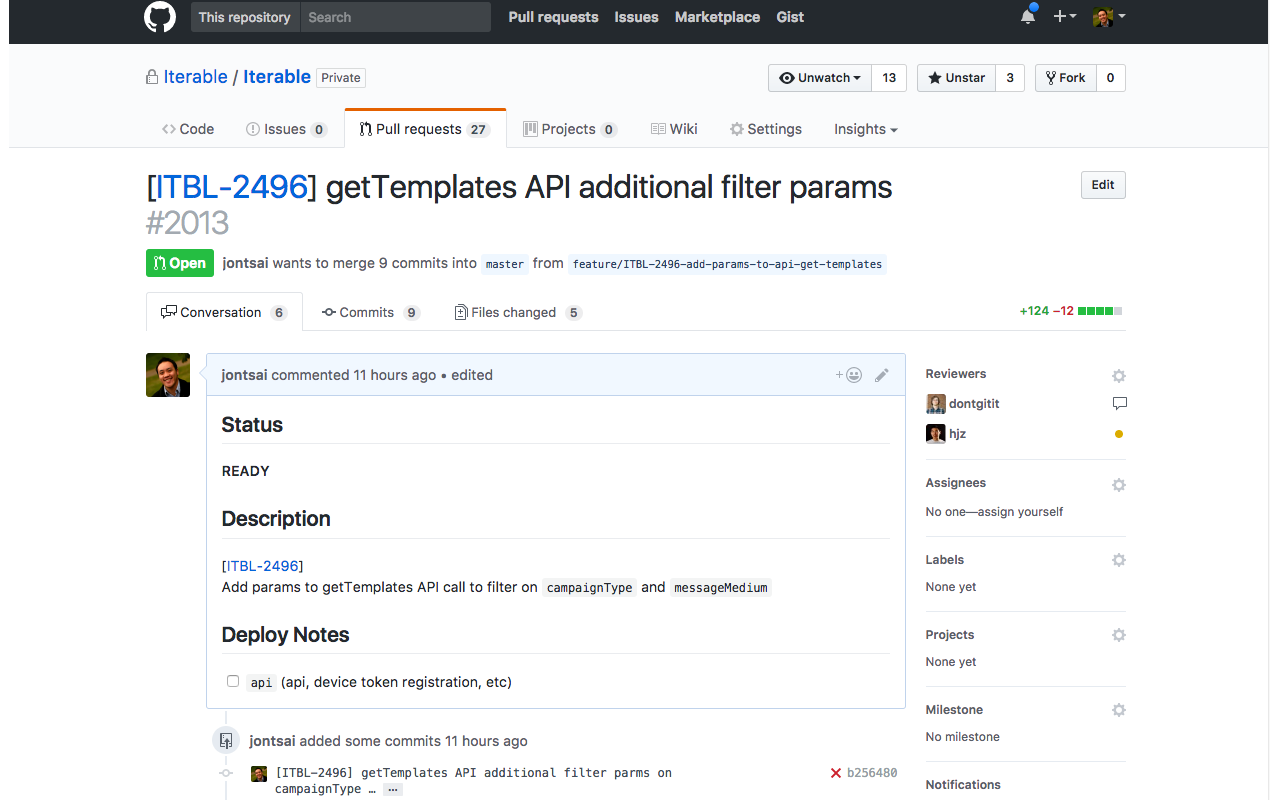
Task: Open the Iterable organization link
Action: tap(195, 77)
